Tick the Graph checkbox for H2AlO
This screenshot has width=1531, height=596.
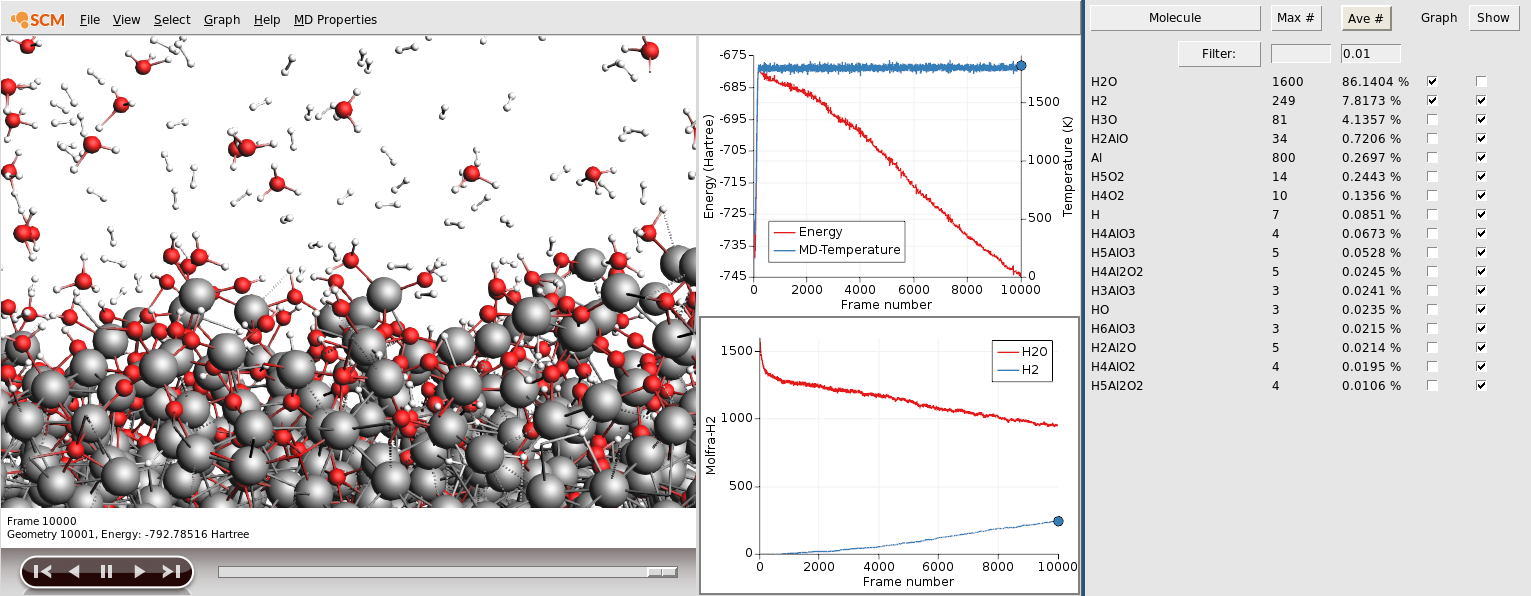(1432, 139)
